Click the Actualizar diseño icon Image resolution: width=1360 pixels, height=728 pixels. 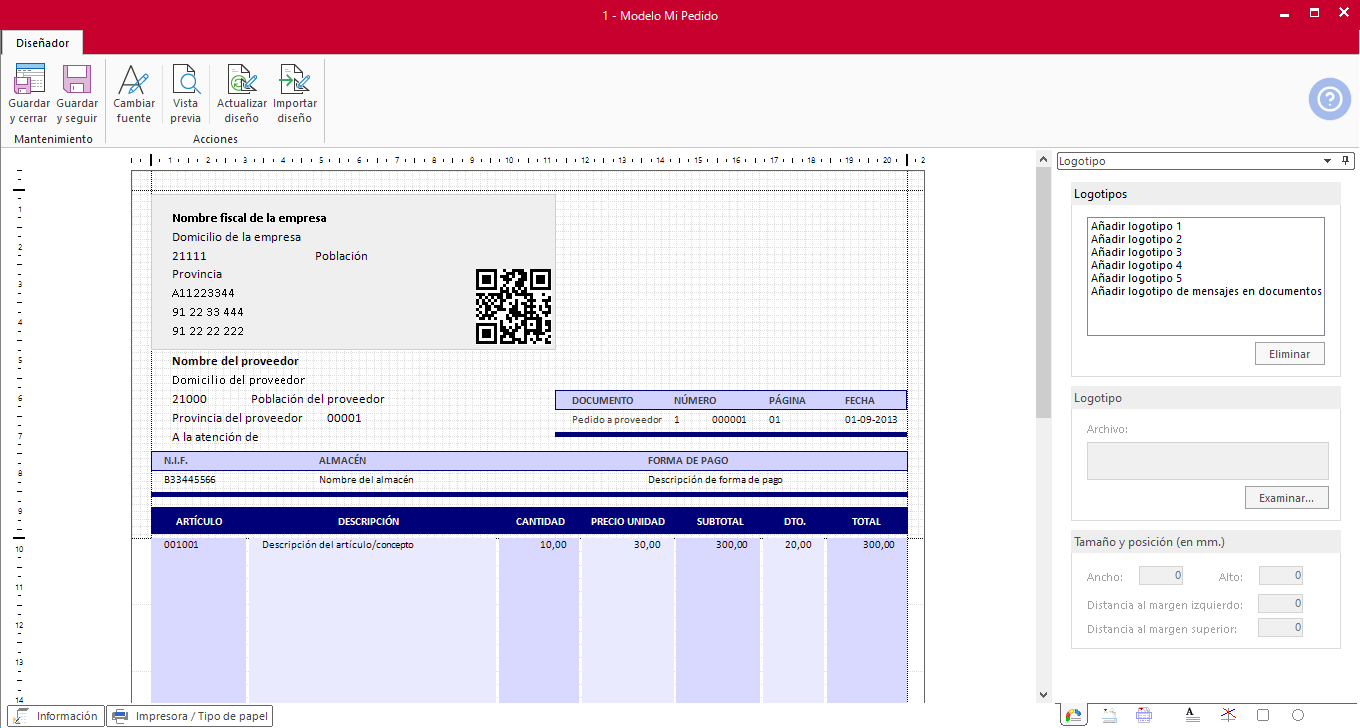pyautogui.click(x=242, y=79)
